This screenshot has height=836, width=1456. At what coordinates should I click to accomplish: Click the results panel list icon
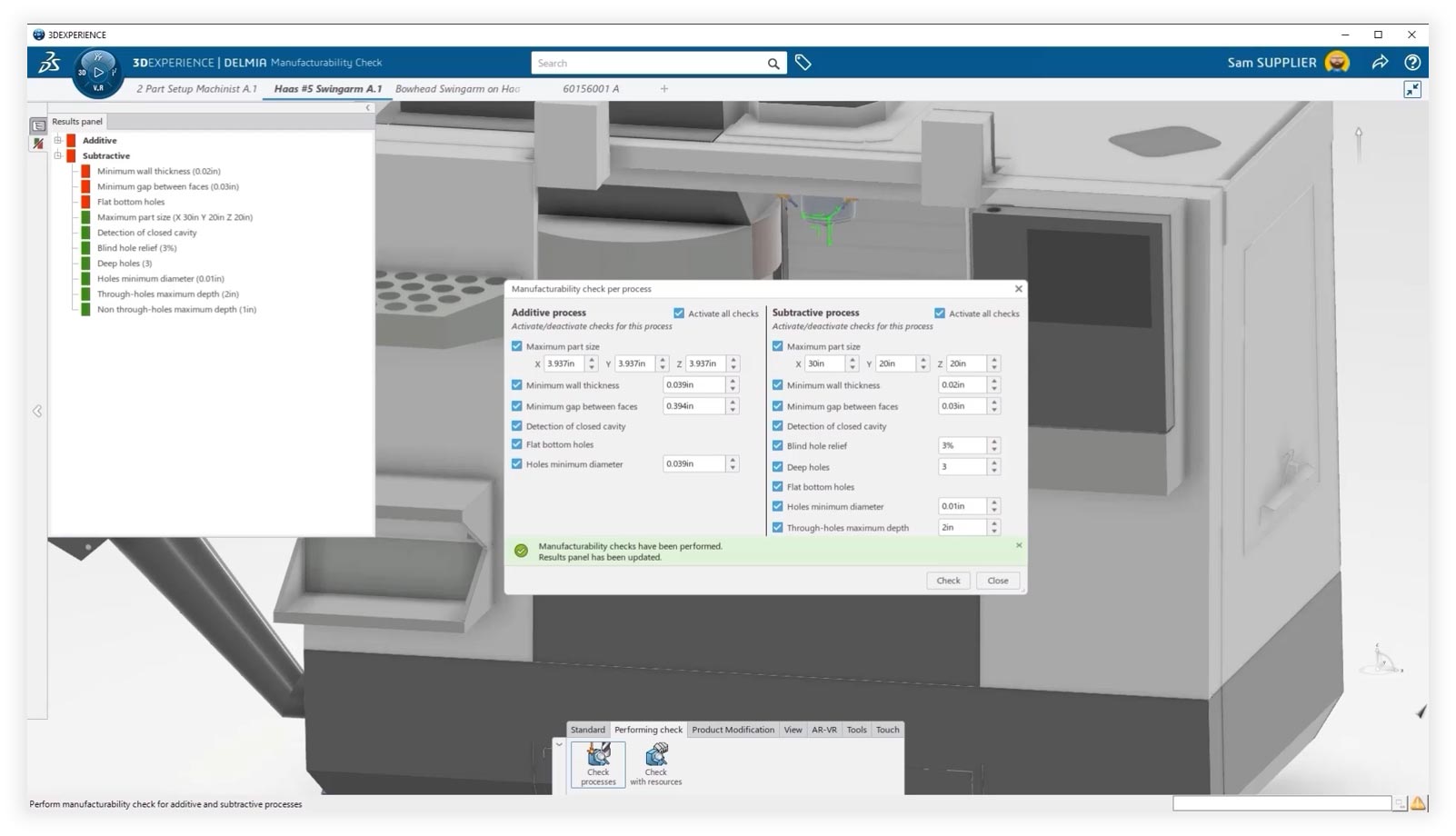[x=38, y=126]
